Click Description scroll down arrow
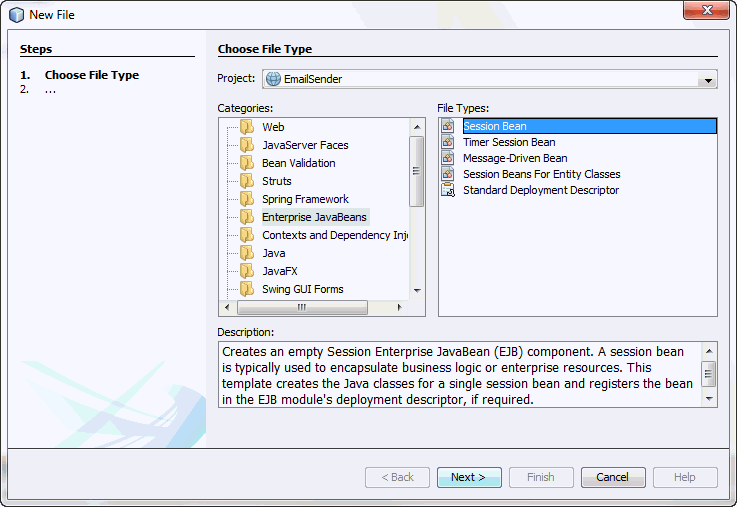The height and width of the screenshot is (507, 737). coord(709,399)
